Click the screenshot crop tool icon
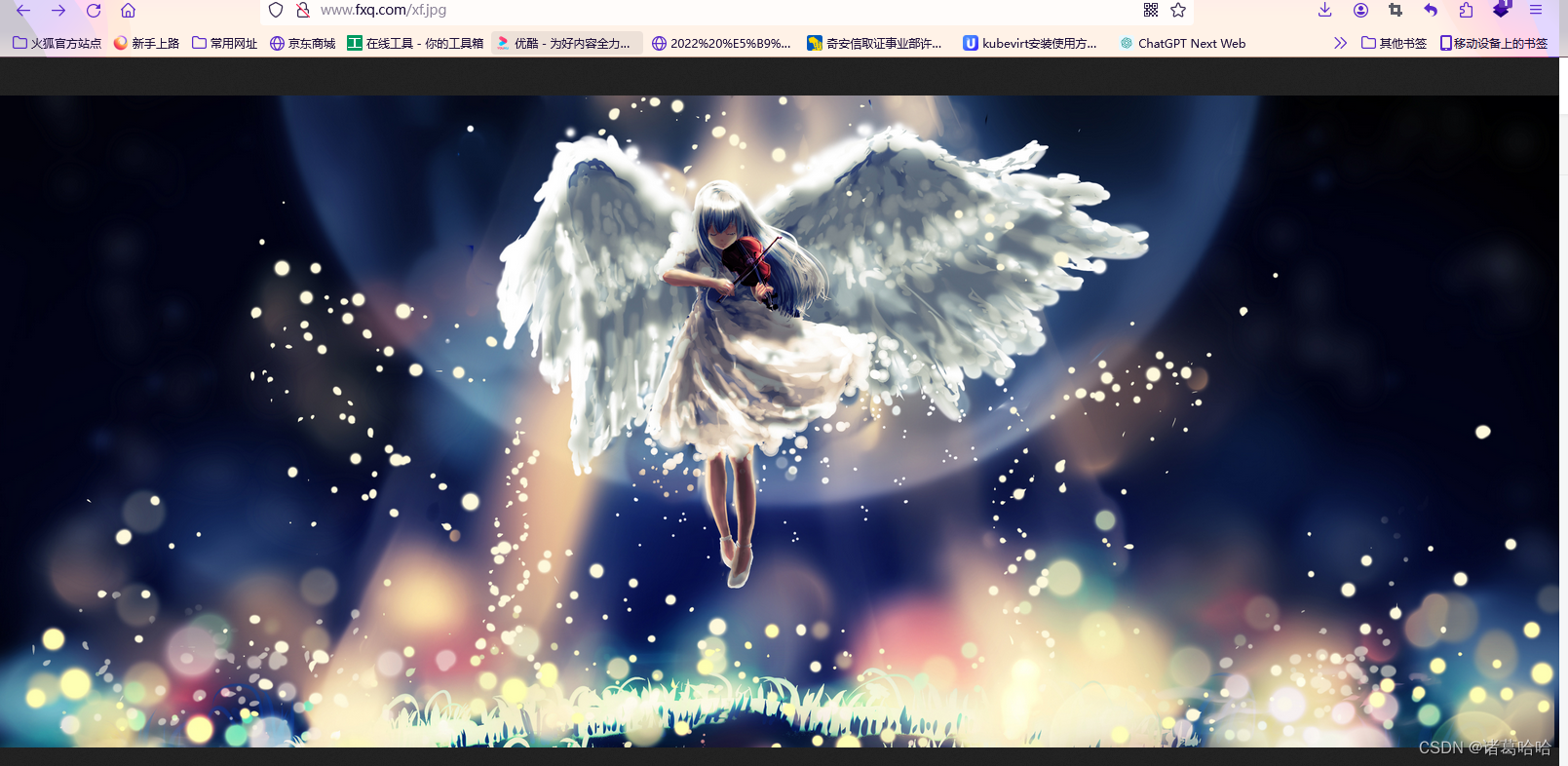The image size is (1568, 766). 1396,10
